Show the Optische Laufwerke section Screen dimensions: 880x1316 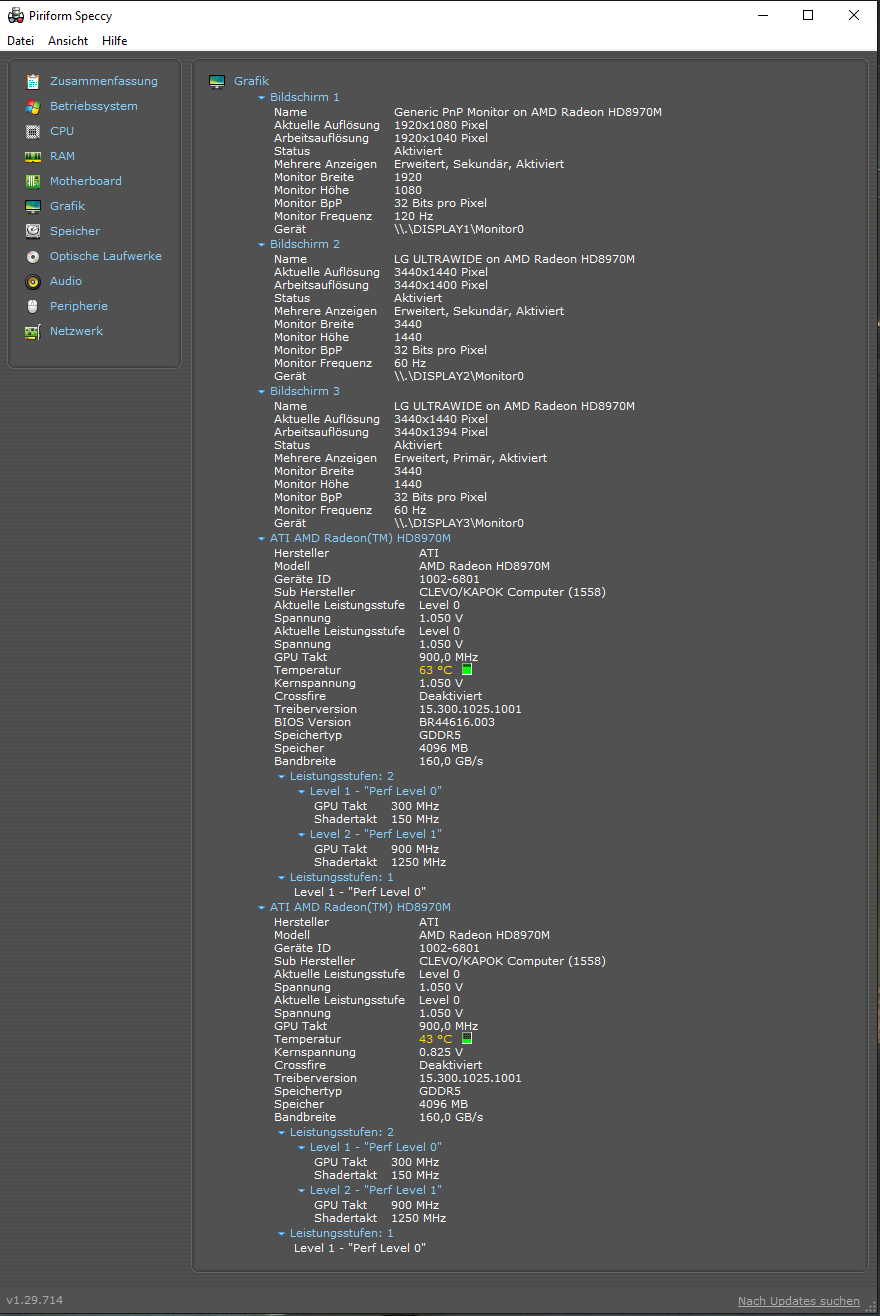point(106,256)
